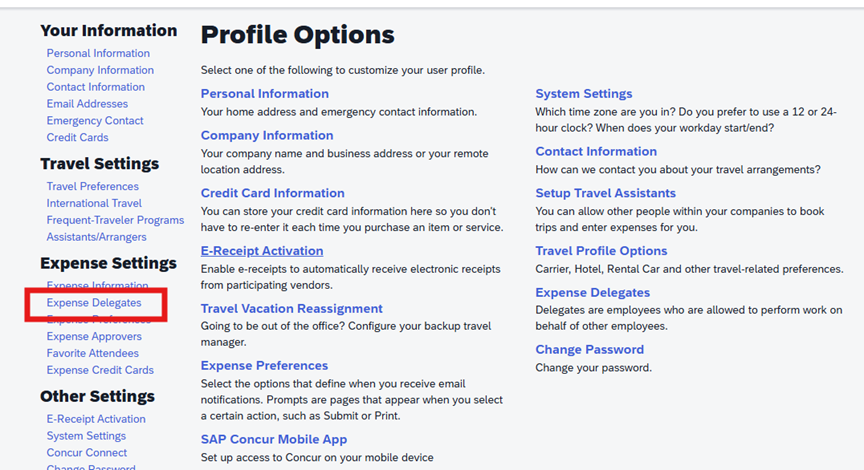Open Credit Cards under Your Information

click(77, 138)
